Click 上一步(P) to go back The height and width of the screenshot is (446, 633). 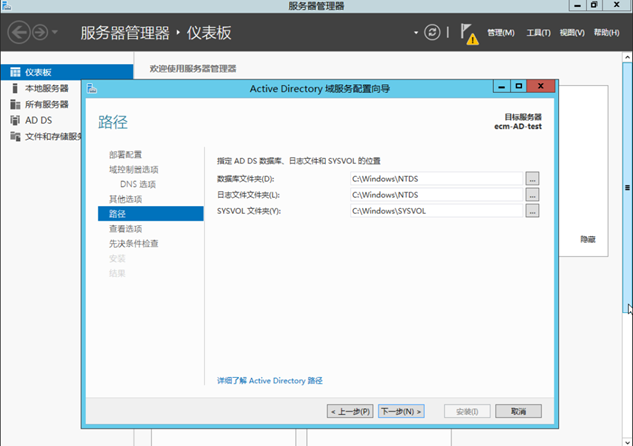(351, 411)
